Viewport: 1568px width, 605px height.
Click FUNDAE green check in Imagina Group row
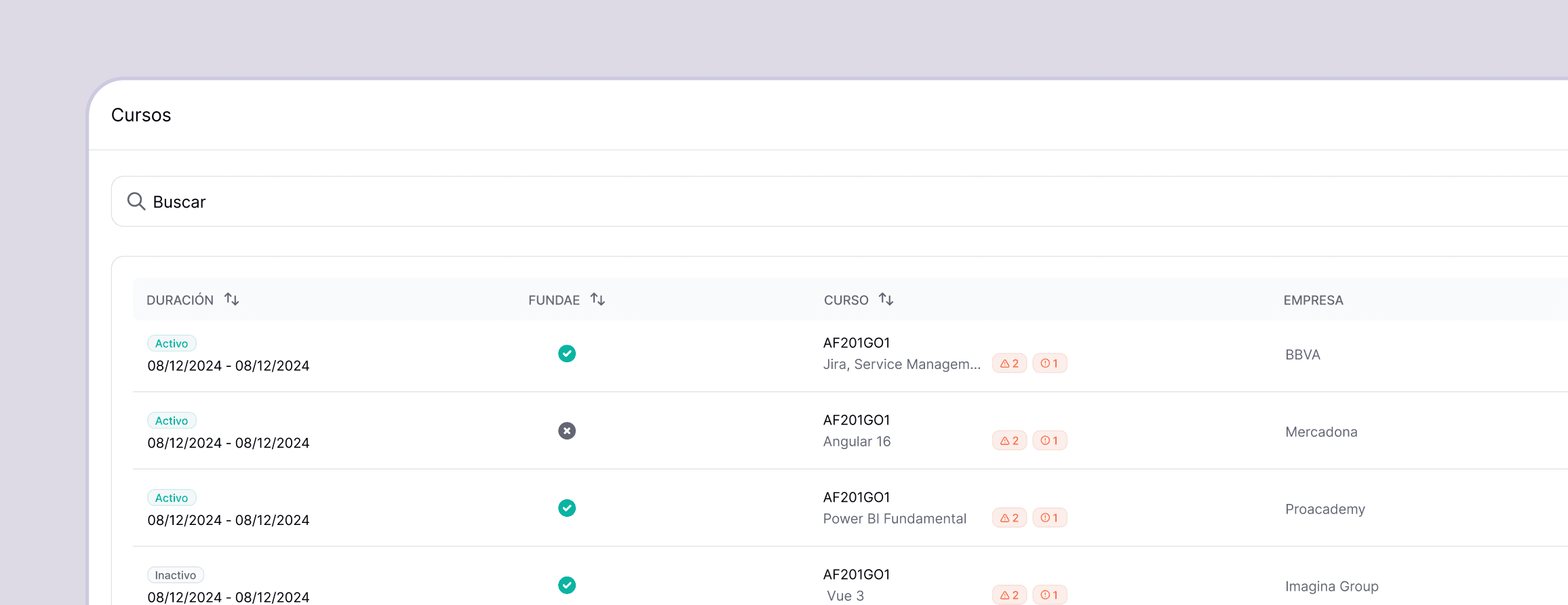click(x=567, y=585)
